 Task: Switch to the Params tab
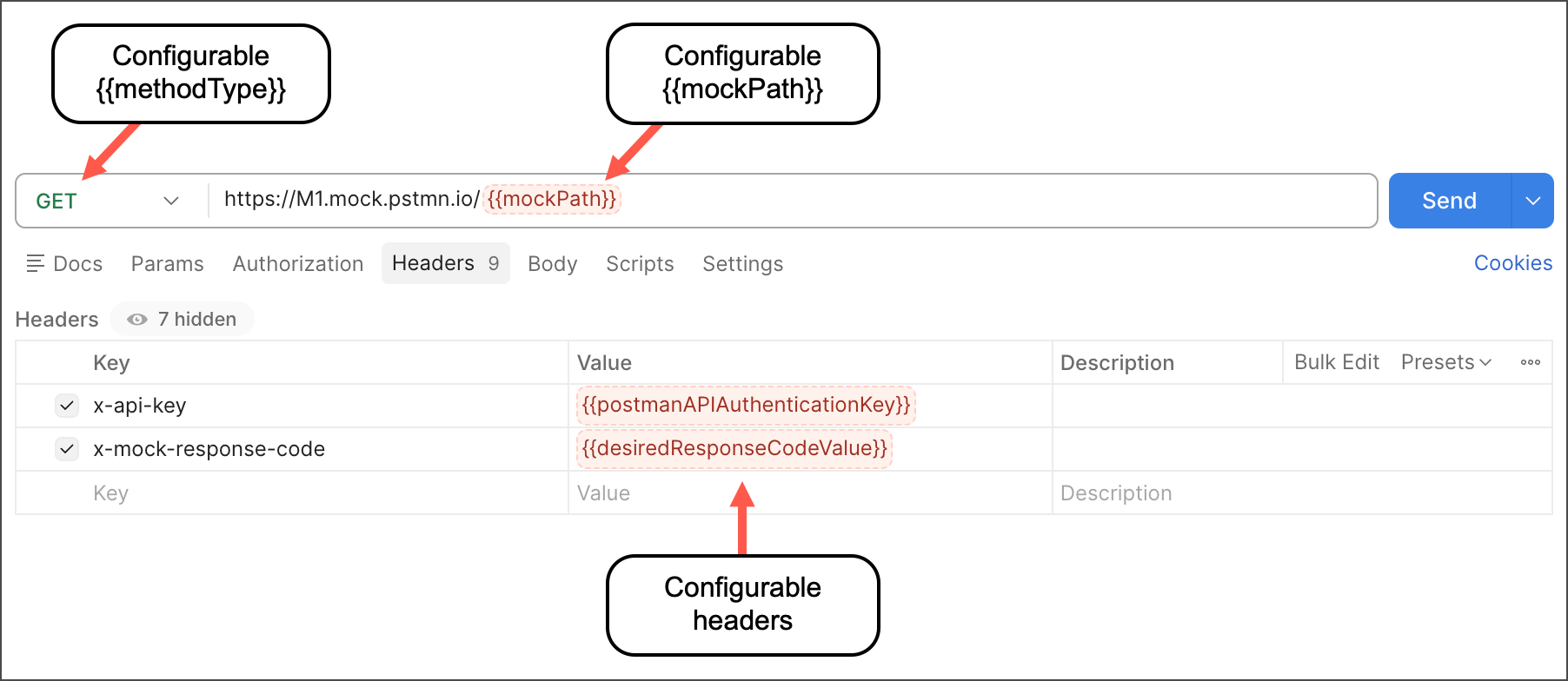click(x=167, y=264)
